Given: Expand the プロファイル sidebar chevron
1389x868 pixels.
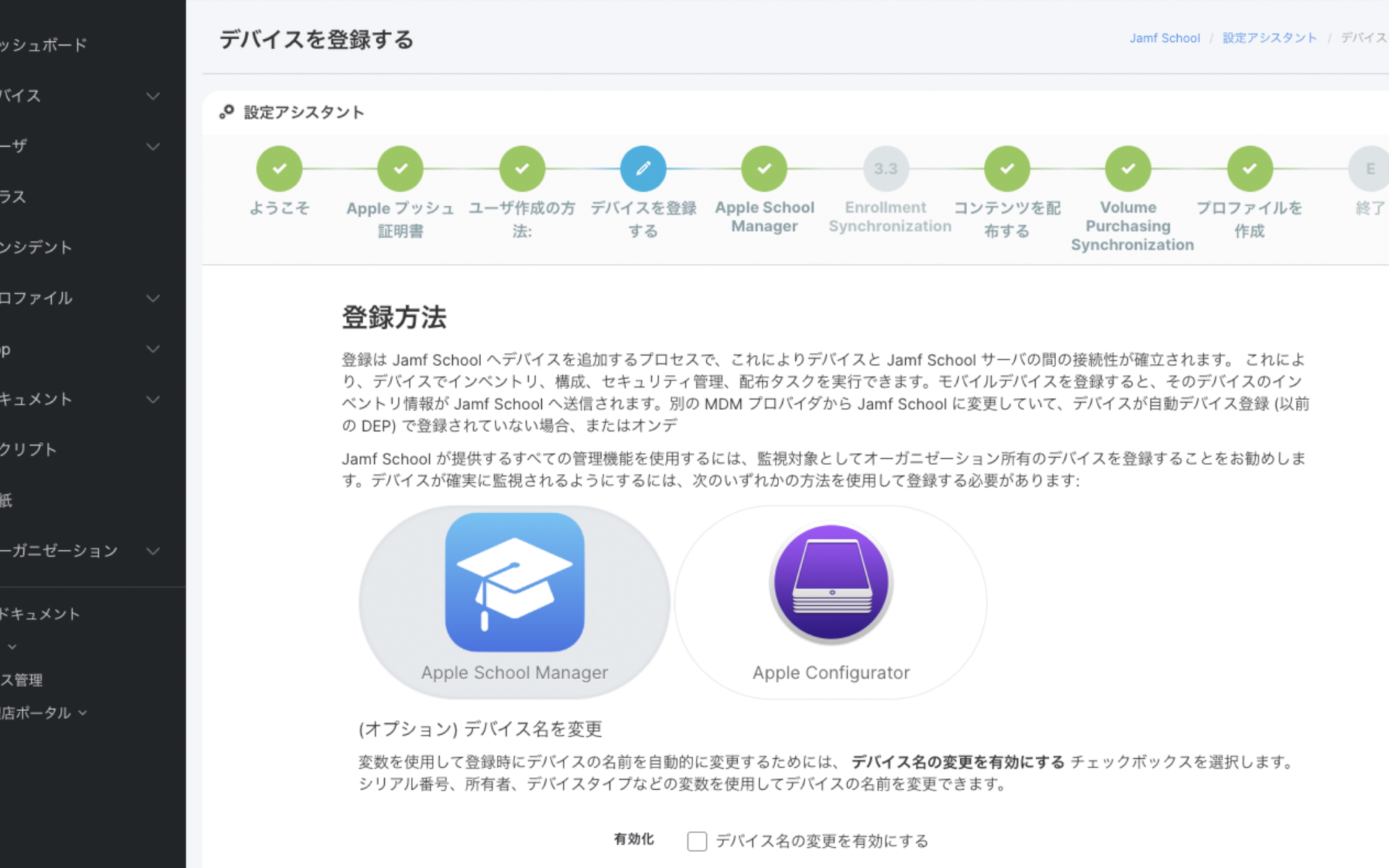Looking at the screenshot, I should 153,298.
